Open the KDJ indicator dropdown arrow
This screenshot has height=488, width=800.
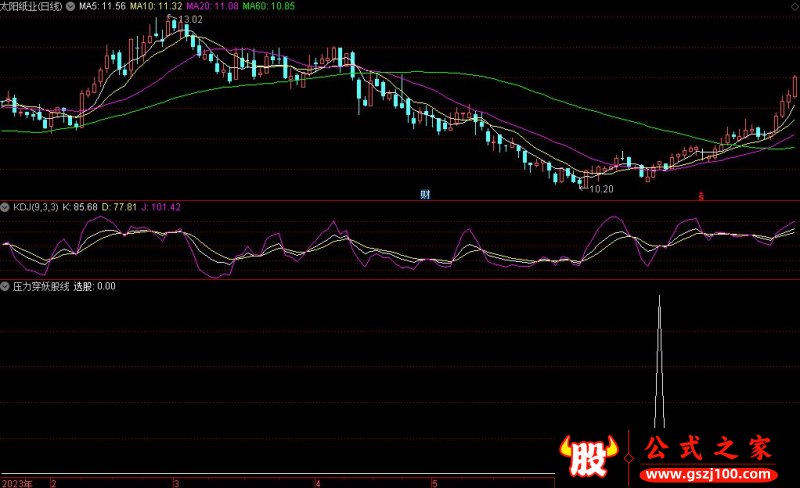point(6,207)
